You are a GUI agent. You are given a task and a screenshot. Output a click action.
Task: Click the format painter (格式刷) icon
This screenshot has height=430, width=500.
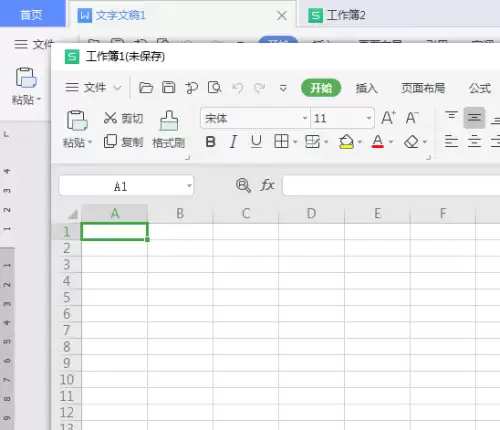169,121
